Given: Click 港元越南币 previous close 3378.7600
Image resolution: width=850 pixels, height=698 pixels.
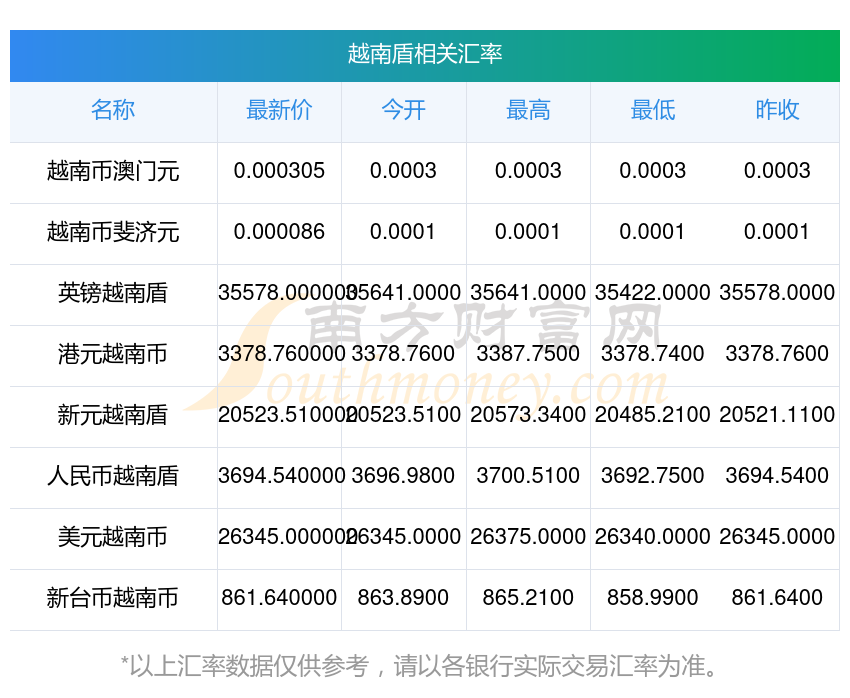Looking at the screenshot, I should [777, 354].
